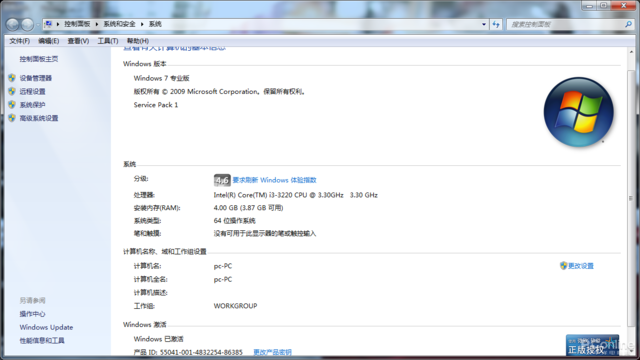Open the 帮助(H) menu
640x360 pixels.
(x=138, y=41)
